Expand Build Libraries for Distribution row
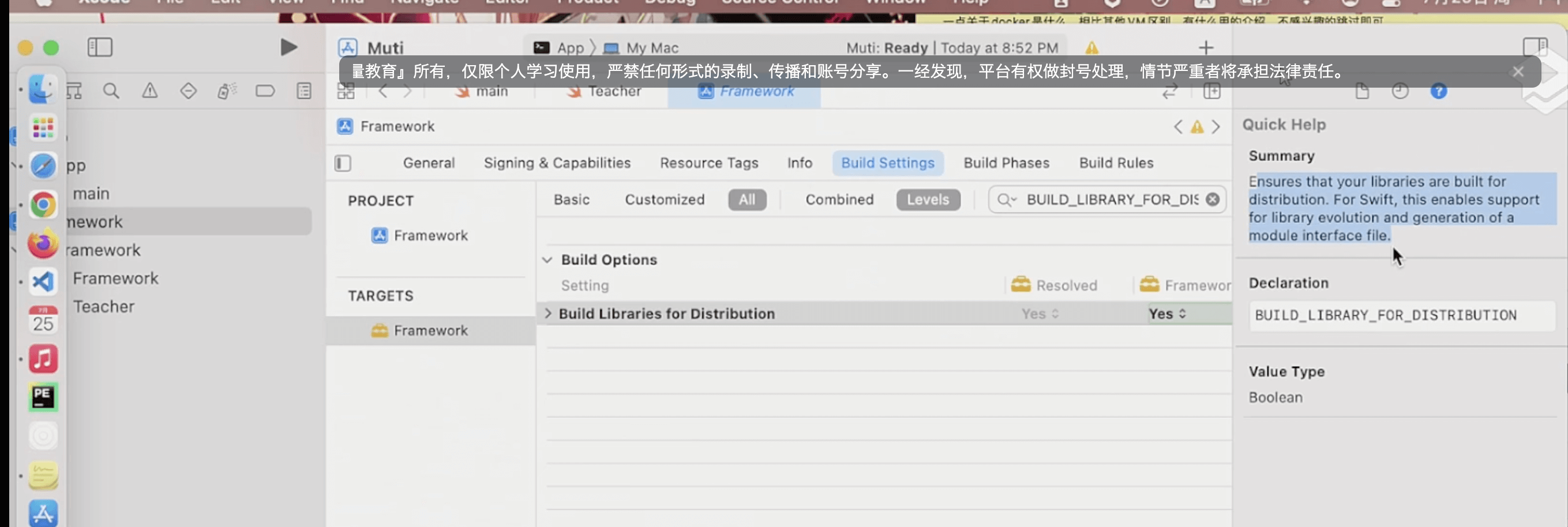This screenshot has height=527, width=1568. 548,314
